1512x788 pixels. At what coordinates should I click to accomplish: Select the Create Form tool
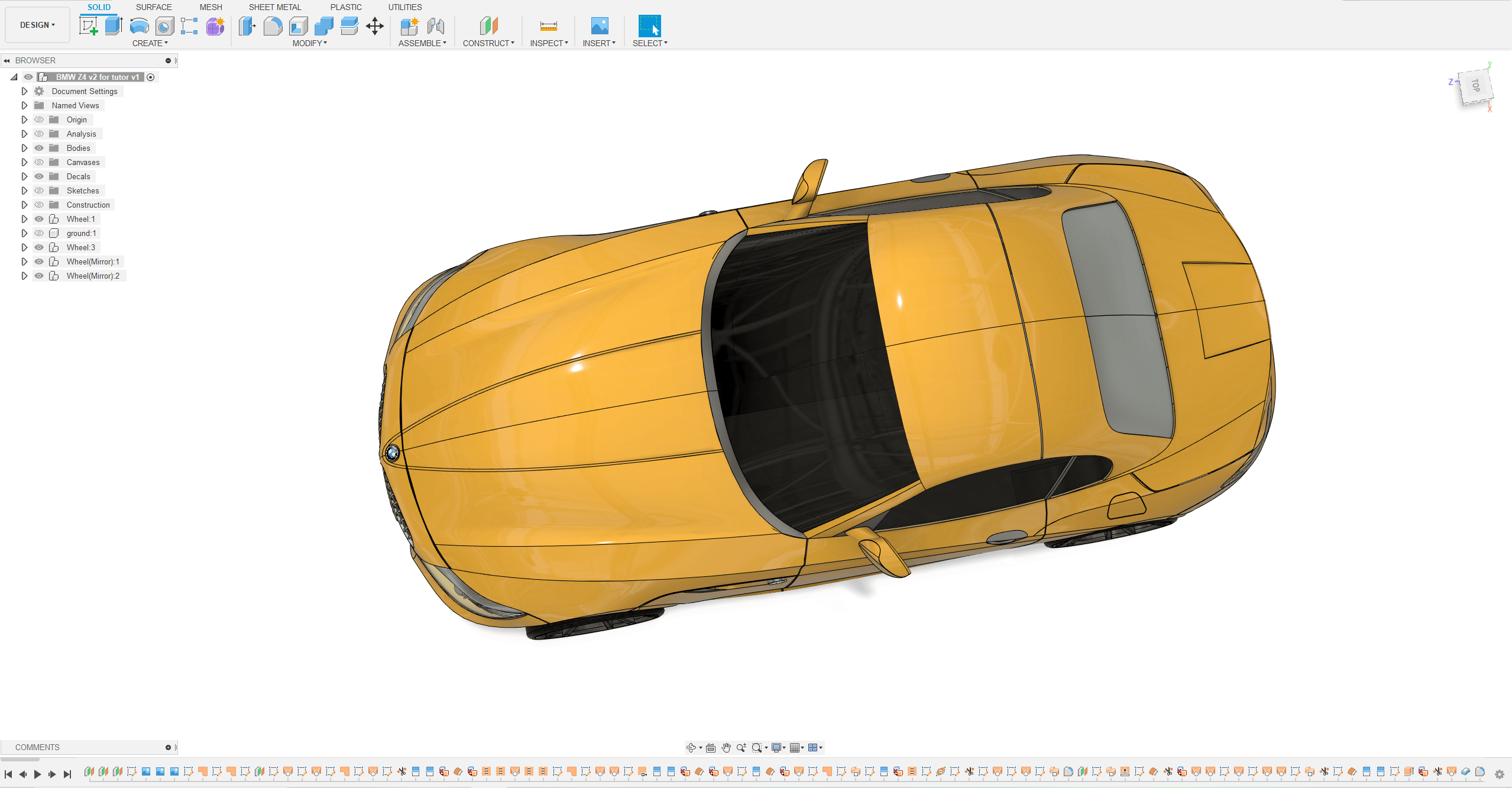pos(215,26)
